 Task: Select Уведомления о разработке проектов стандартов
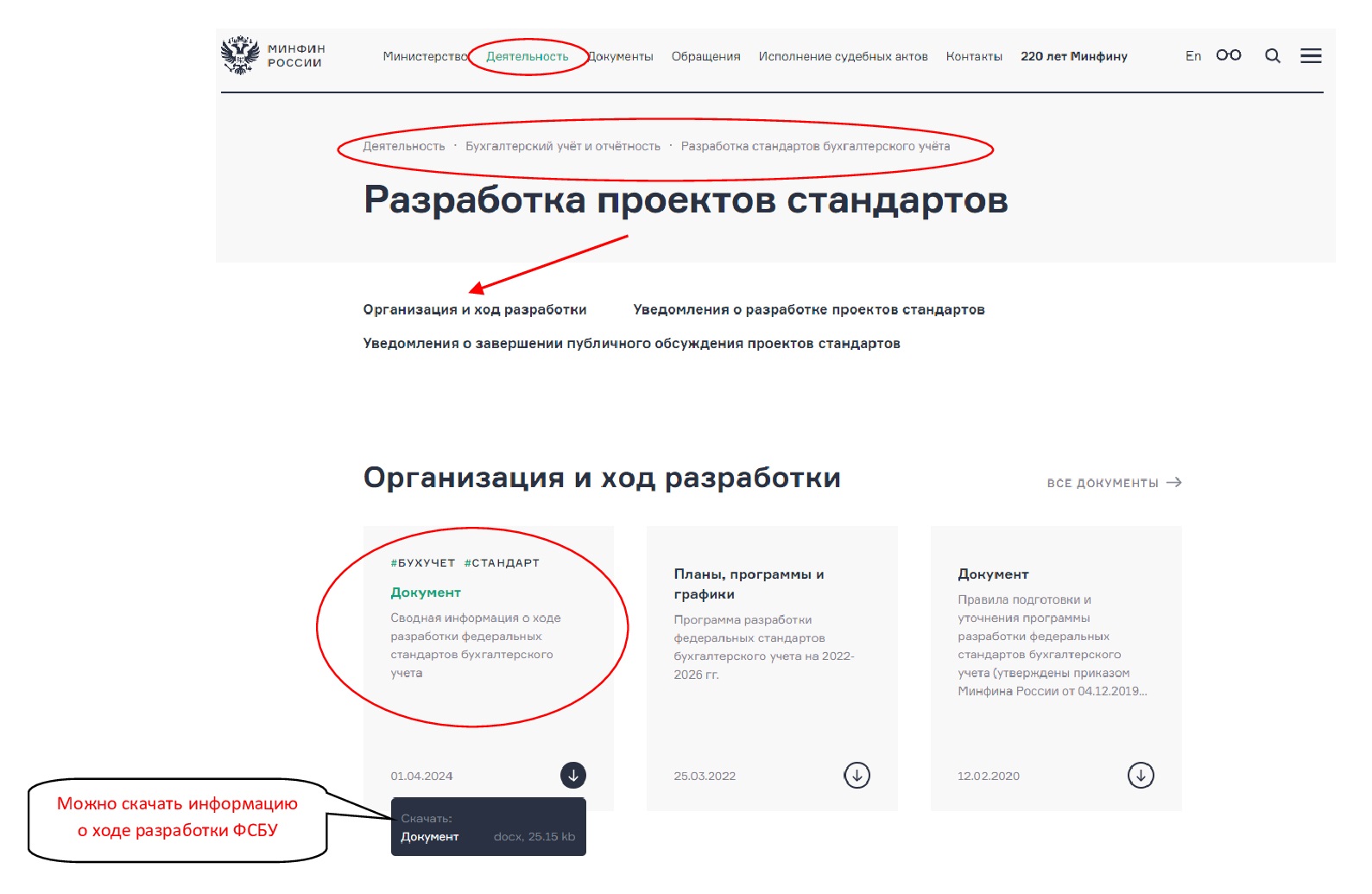click(x=809, y=309)
